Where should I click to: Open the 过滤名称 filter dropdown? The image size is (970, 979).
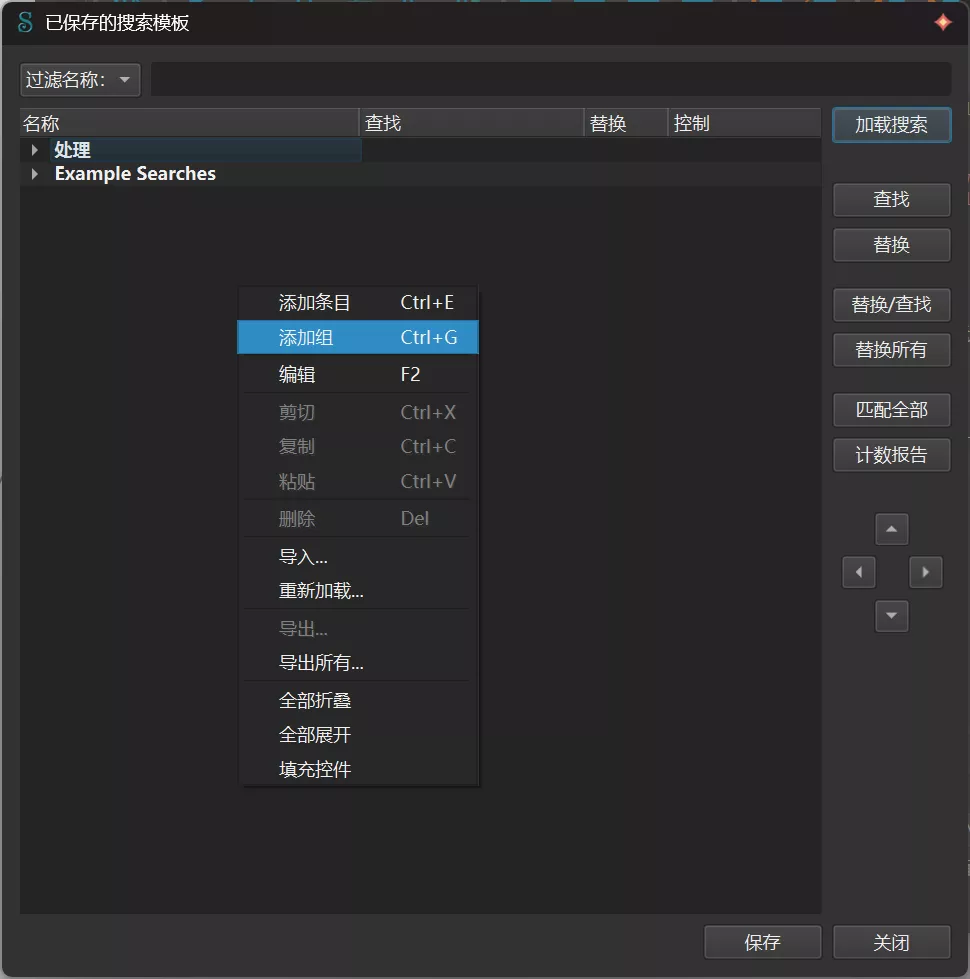click(x=80, y=80)
